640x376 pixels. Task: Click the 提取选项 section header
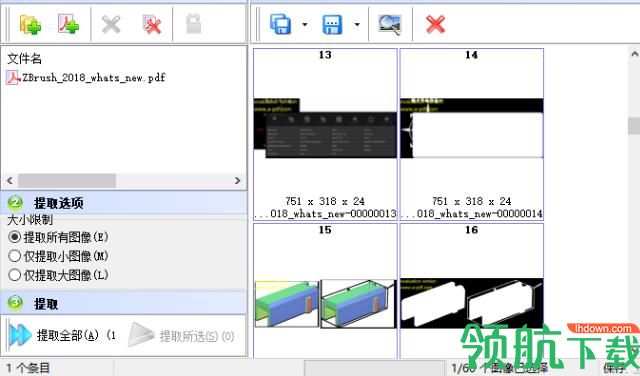tap(124, 202)
